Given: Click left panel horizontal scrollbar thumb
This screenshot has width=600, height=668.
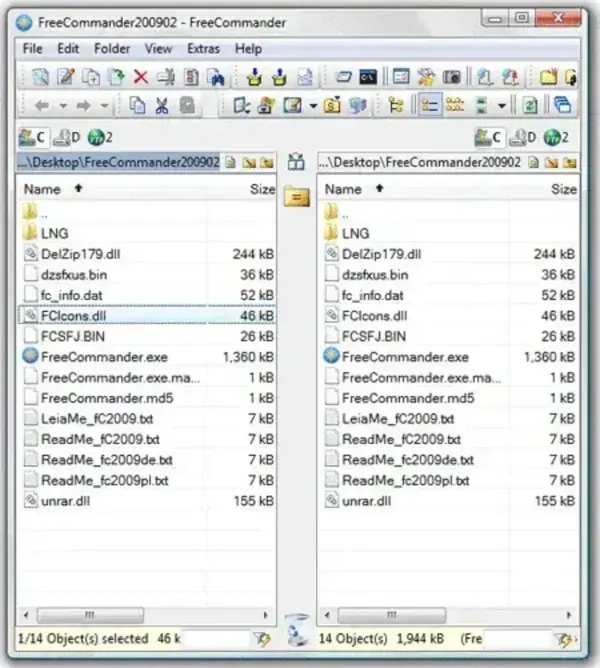Looking at the screenshot, I should (x=90, y=615).
